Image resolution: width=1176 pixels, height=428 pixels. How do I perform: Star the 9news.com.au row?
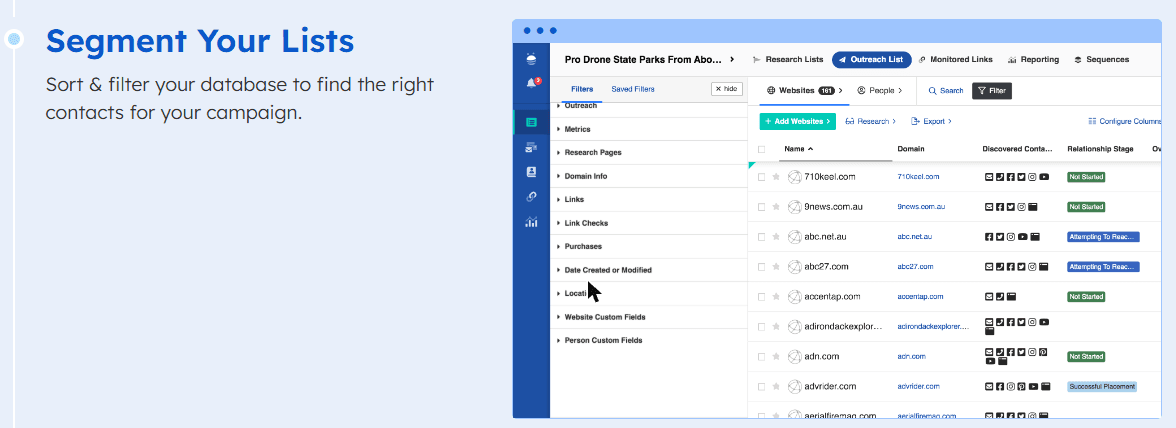(x=776, y=207)
